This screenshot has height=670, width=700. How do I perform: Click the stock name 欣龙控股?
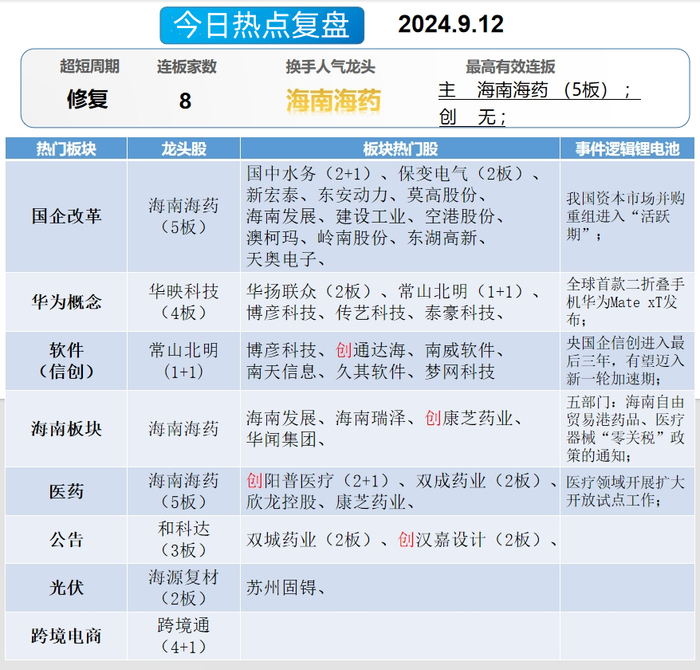coord(281,502)
